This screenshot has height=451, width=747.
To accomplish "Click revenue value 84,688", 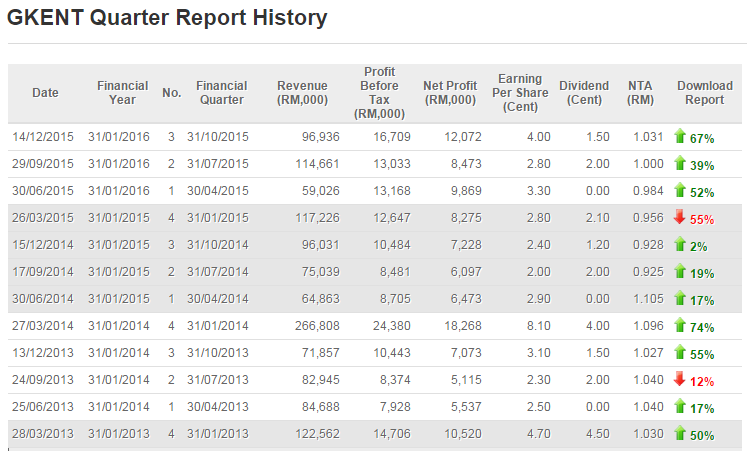I will point(321,407).
